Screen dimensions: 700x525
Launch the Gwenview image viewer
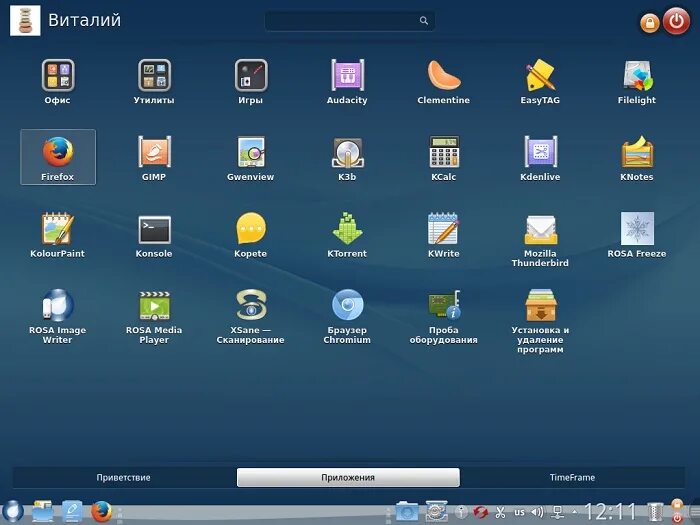click(x=250, y=158)
